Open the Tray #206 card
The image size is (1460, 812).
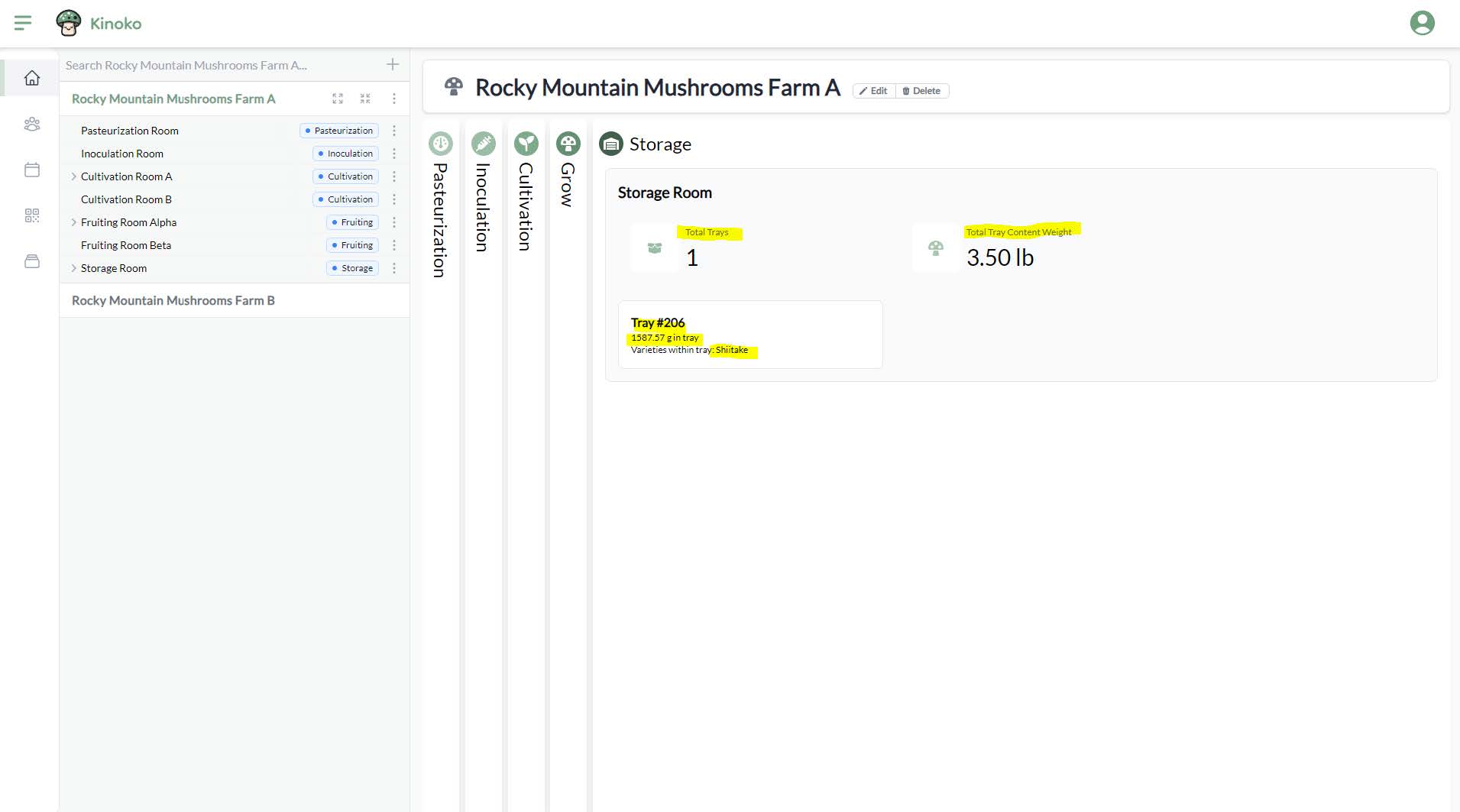tap(749, 335)
